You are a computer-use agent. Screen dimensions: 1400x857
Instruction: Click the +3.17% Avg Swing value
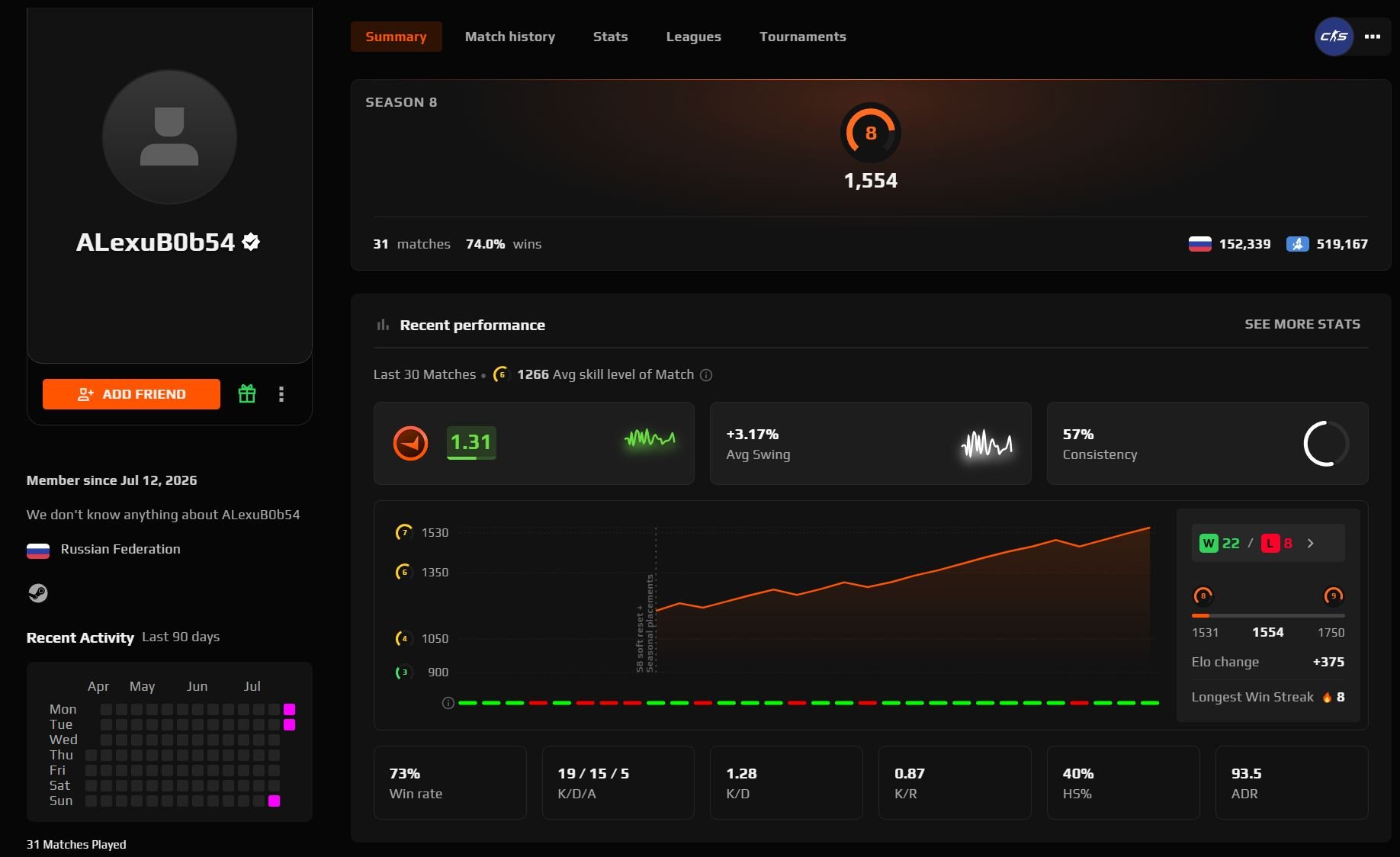[752, 434]
